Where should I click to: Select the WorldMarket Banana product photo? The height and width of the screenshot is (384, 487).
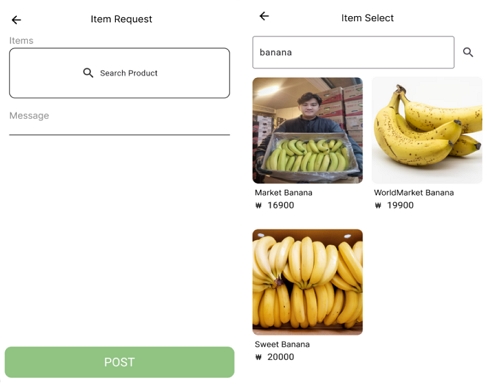click(427, 130)
